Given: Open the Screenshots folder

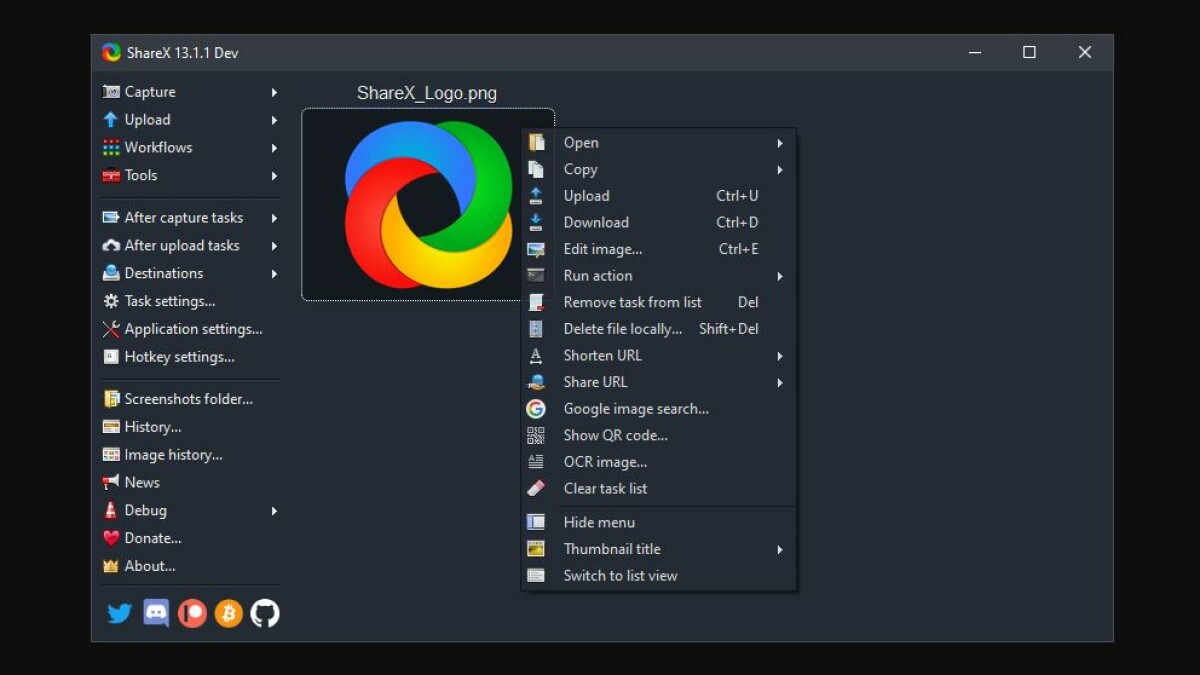Looking at the screenshot, I should pyautogui.click(x=188, y=399).
